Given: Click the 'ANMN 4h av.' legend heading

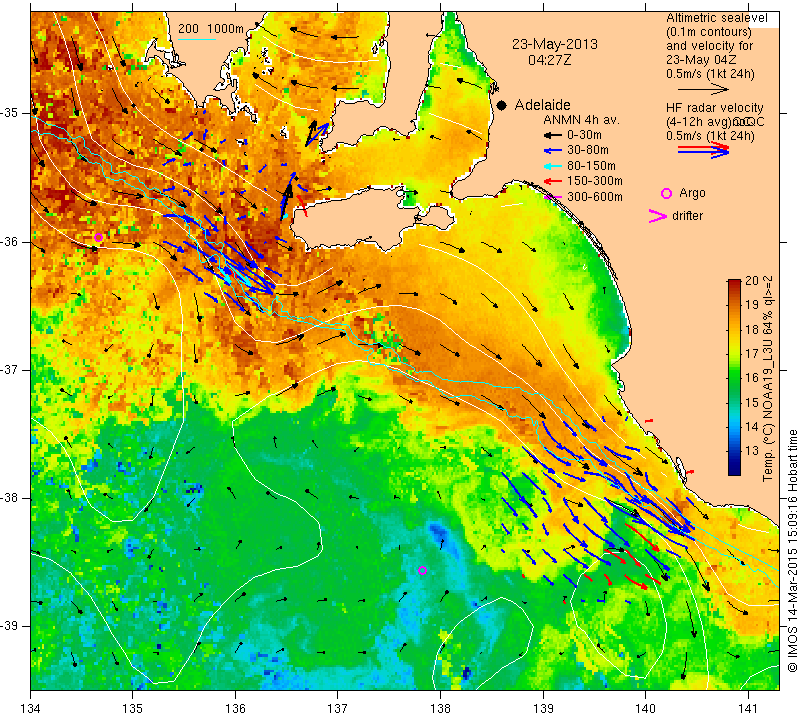Looking at the screenshot, I should [581, 120].
